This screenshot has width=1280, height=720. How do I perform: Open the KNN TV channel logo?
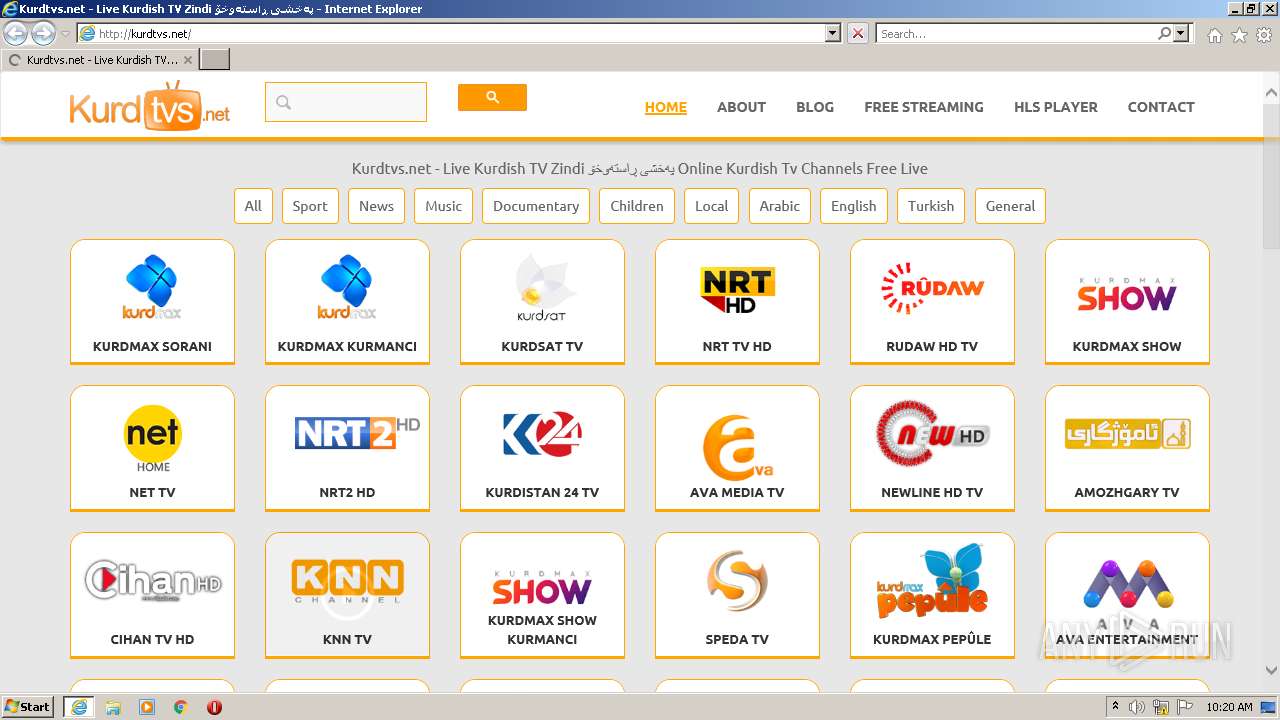point(347,581)
